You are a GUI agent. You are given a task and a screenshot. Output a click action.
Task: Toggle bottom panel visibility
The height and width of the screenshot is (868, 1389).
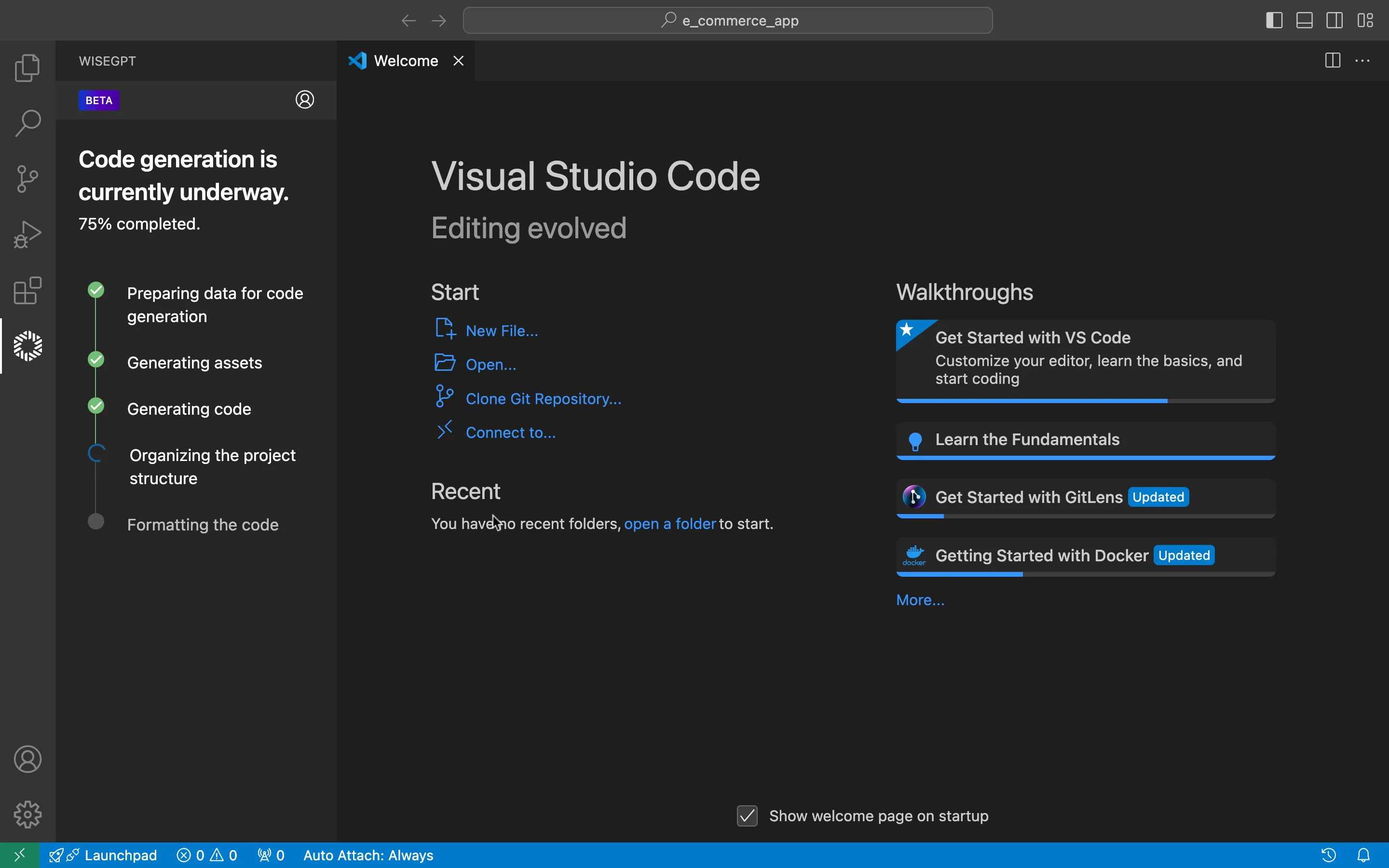(1305, 21)
